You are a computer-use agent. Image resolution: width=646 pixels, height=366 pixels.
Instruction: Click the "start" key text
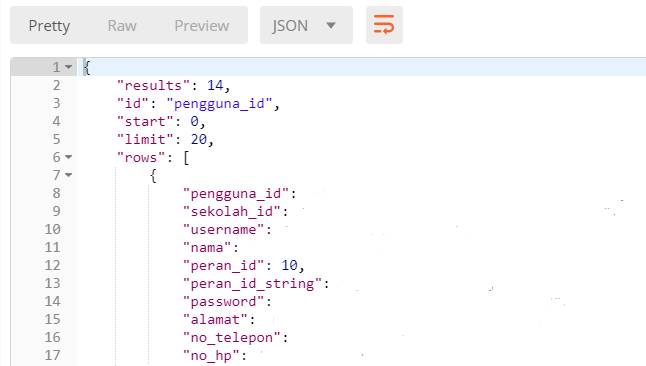coord(145,122)
